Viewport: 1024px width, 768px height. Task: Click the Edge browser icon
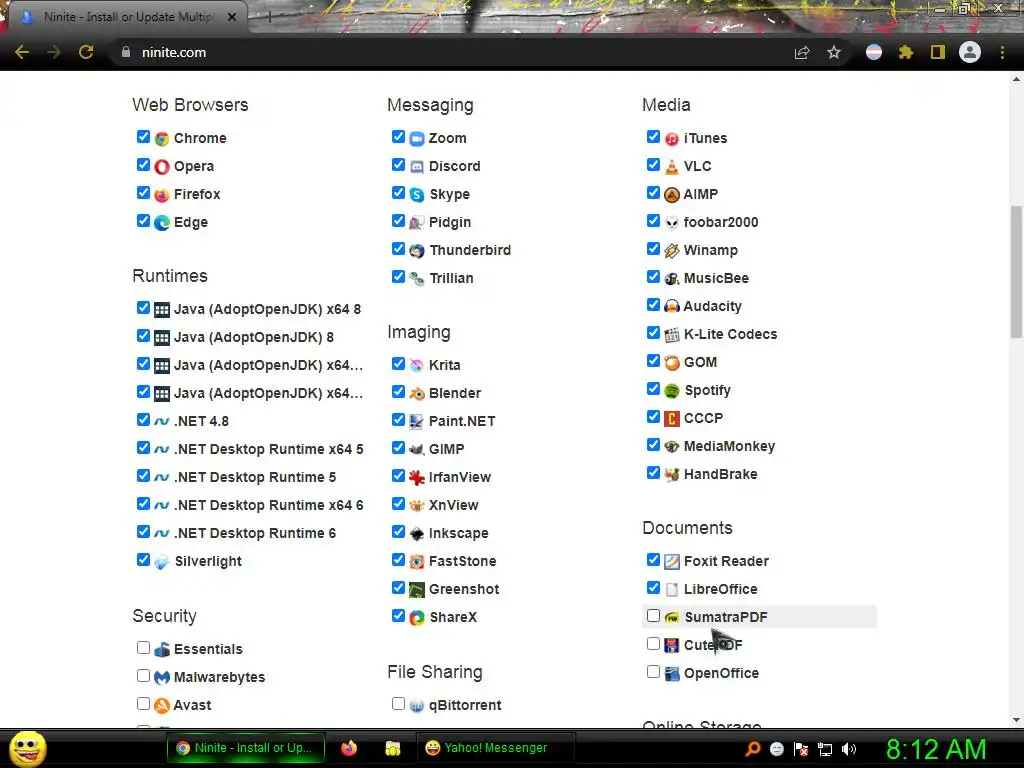(x=162, y=223)
